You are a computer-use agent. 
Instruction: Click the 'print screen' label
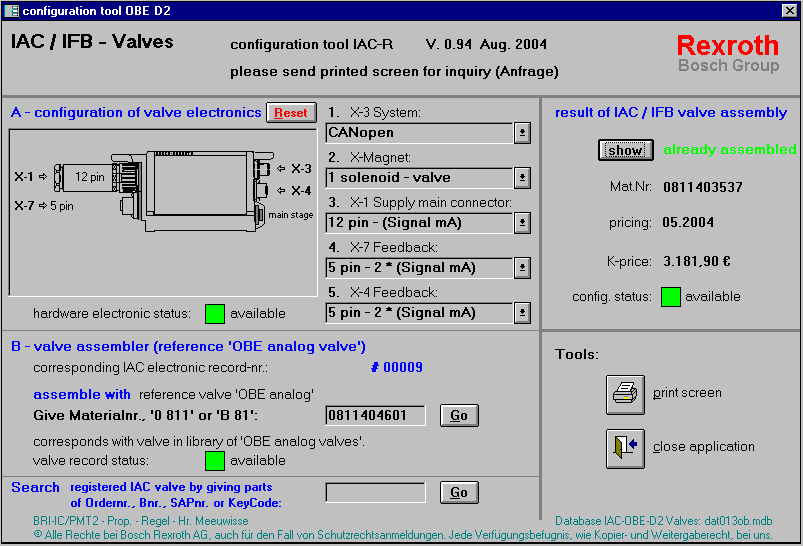[x=687, y=393]
